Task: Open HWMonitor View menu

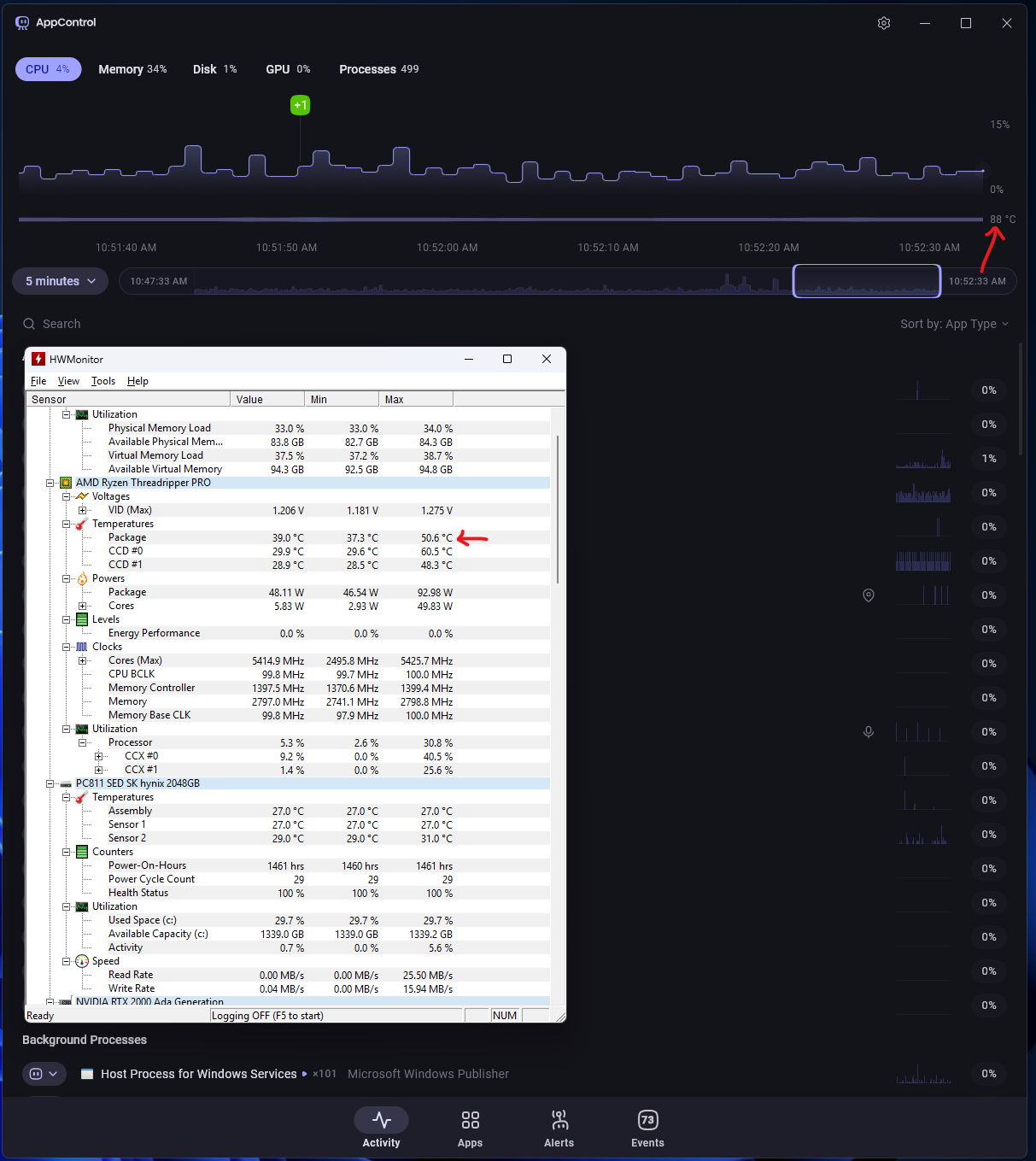Action: point(68,381)
